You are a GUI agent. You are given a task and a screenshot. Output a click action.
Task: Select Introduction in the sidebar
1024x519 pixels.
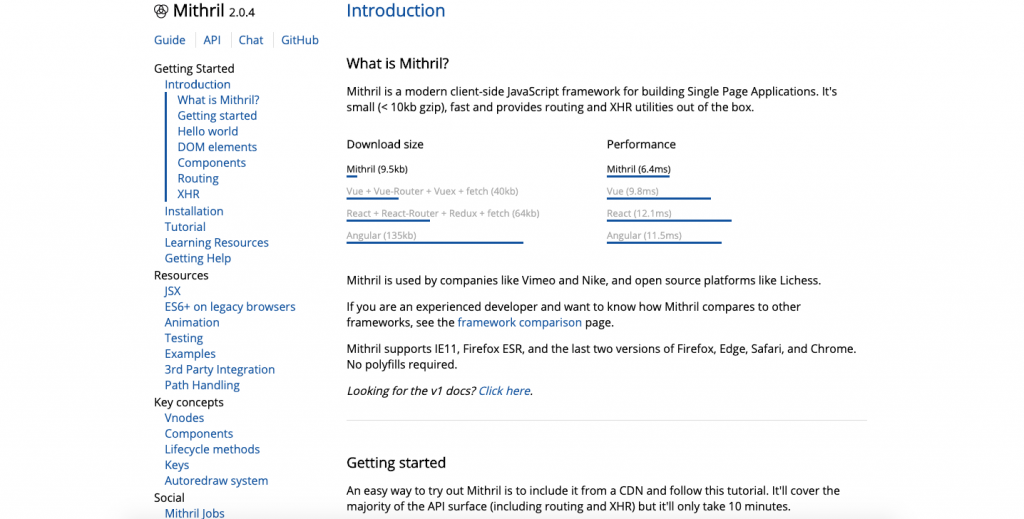point(197,84)
